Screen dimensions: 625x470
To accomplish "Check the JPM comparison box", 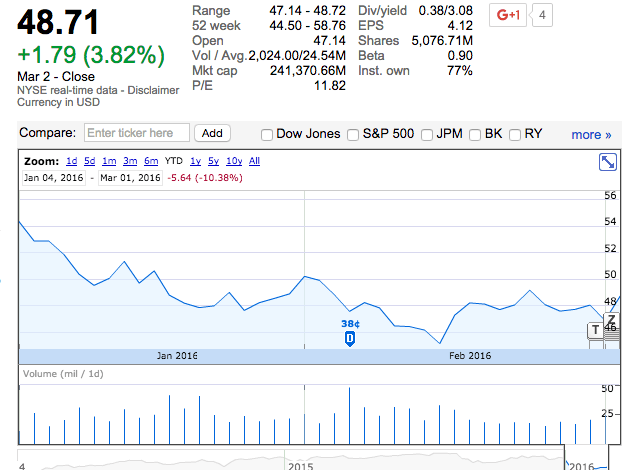I will click(427, 135).
